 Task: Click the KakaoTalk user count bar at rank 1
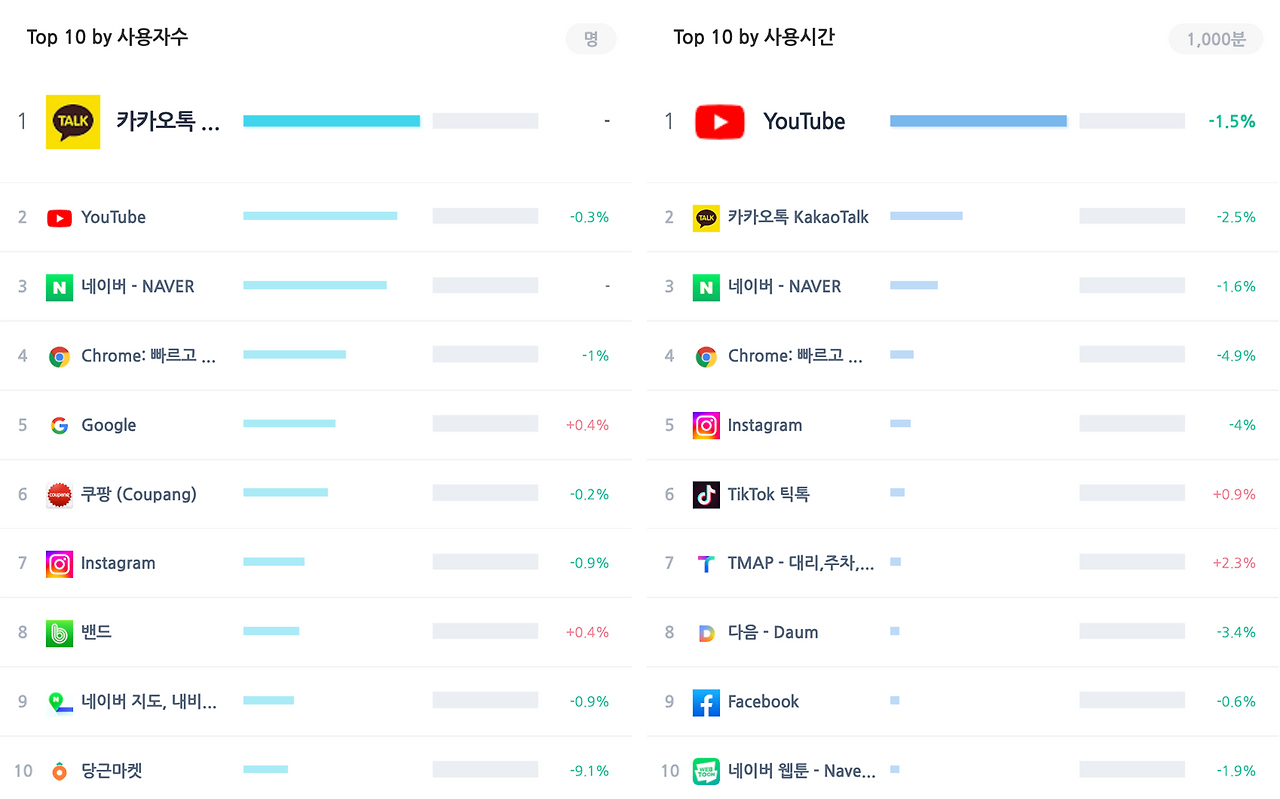(331, 121)
